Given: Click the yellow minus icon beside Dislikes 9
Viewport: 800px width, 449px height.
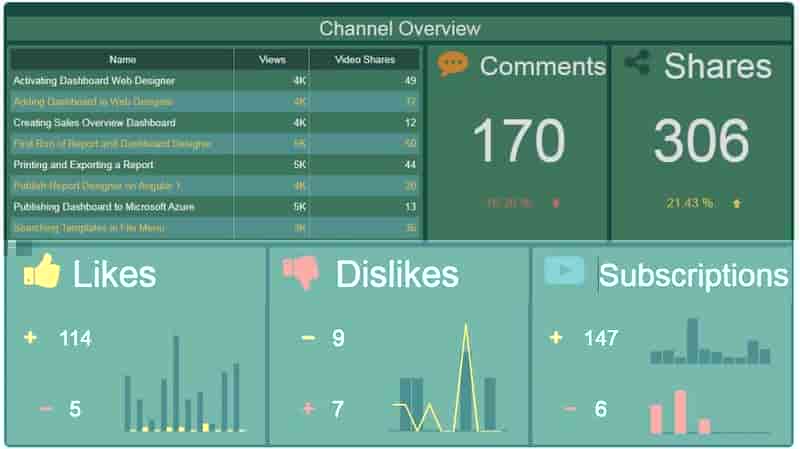Looking at the screenshot, I should point(308,337).
